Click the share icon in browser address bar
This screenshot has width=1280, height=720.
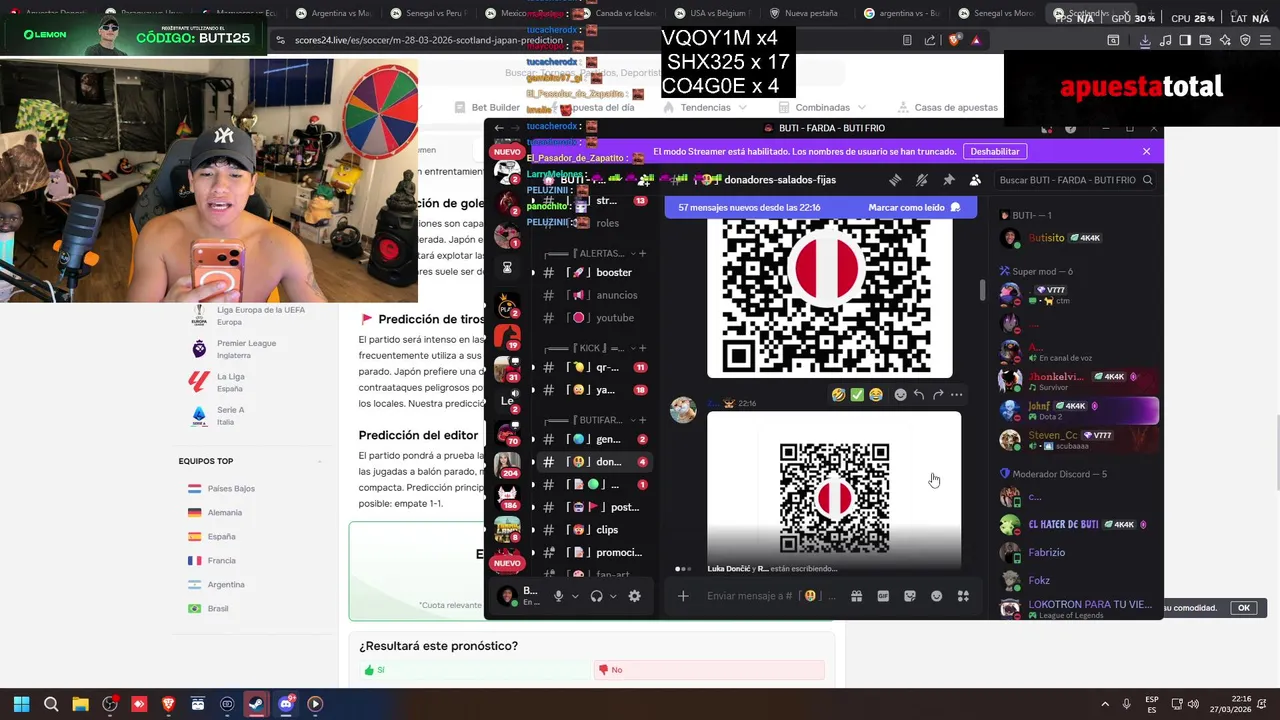pyautogui.click(x=930, y=40)
